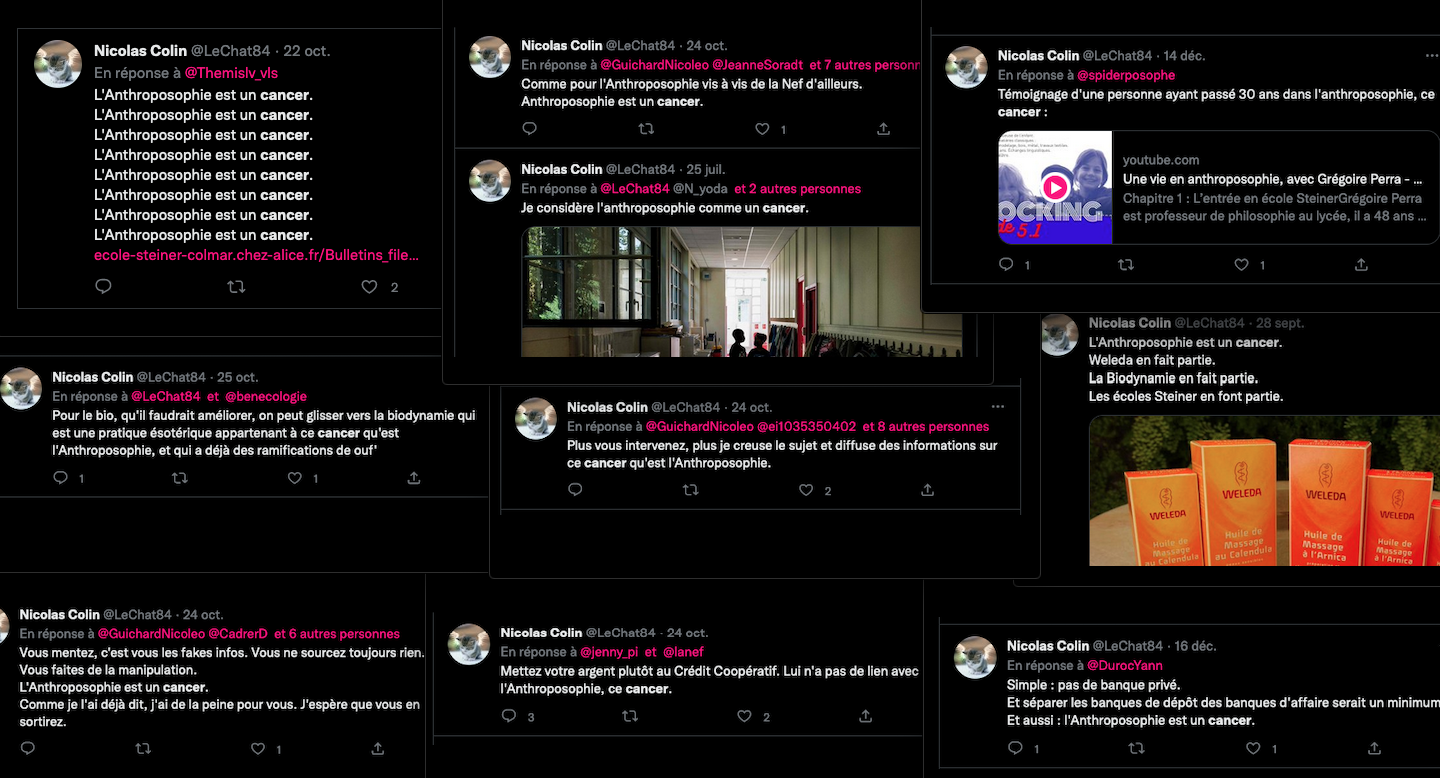This screenshot has height=778, width=1440.
Task: Reply to the Crédit Coopératif tweet
Action: click(x=509, y=716)
